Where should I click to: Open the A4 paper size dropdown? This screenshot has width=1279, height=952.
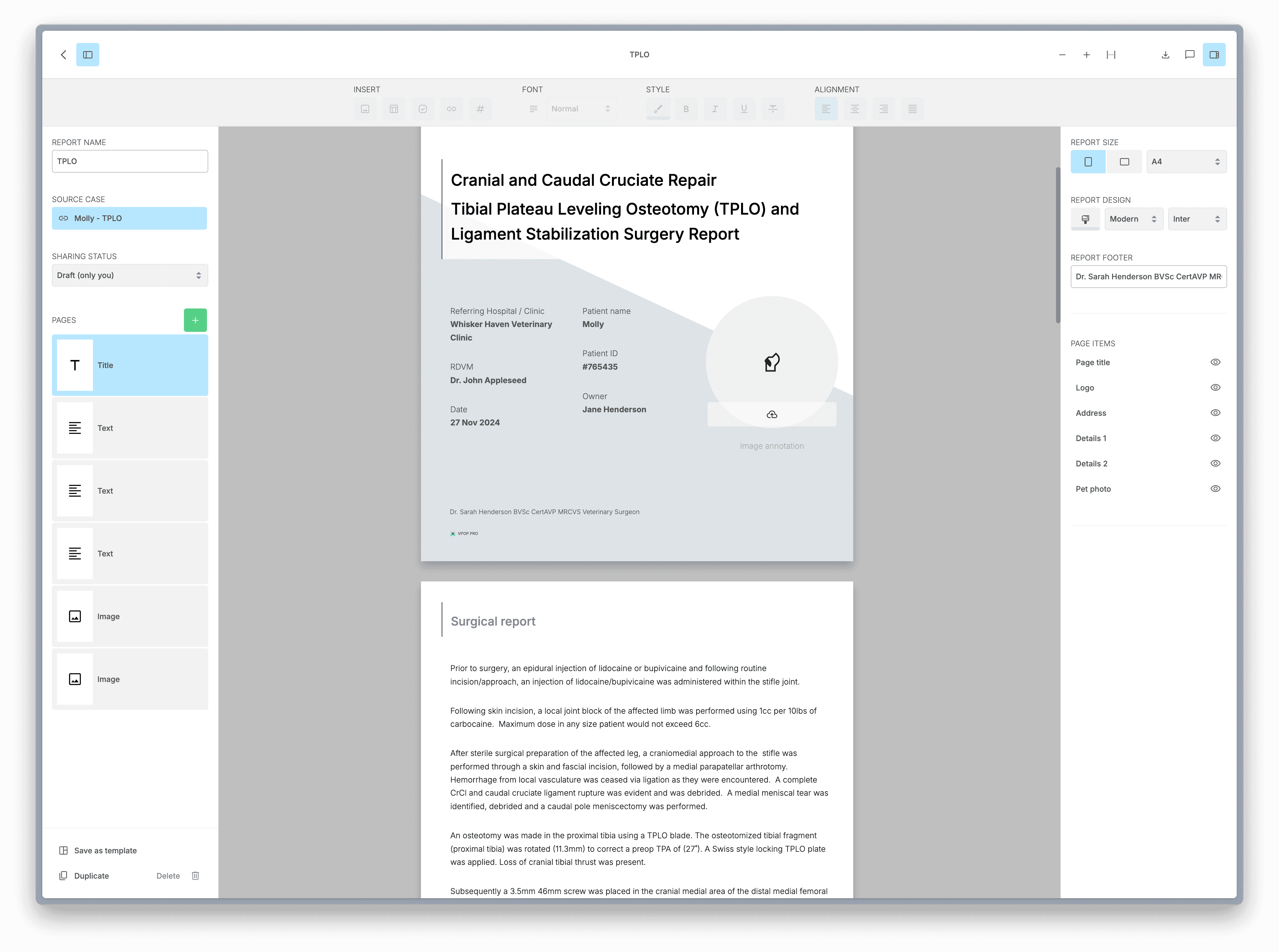(1186, 162)
